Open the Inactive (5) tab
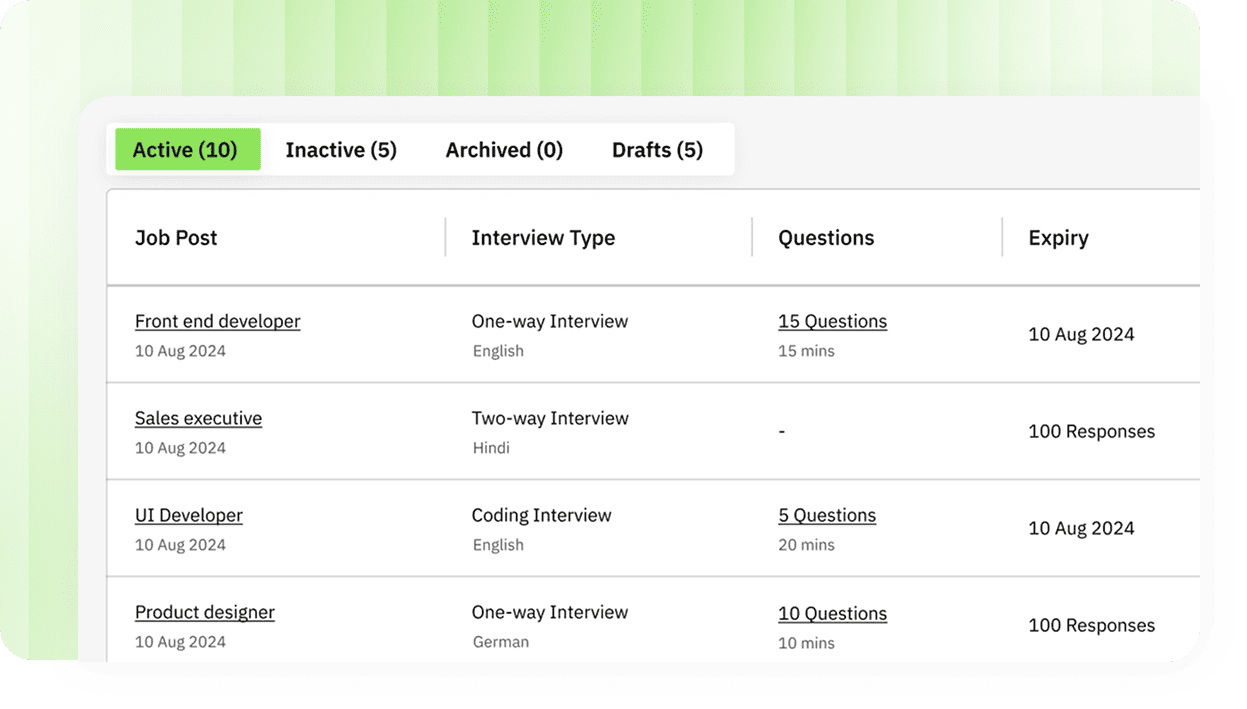 [x=341, y=150]
